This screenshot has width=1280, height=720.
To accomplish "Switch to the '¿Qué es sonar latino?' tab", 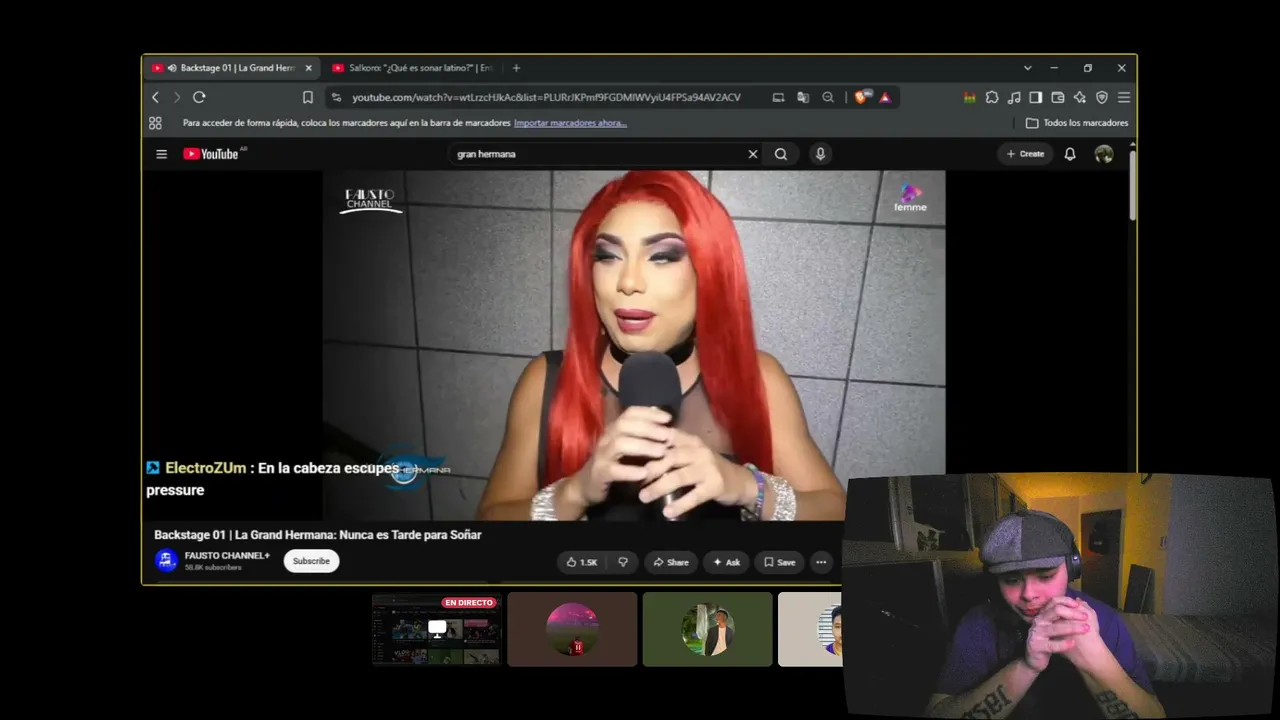I will pos(413,68).
